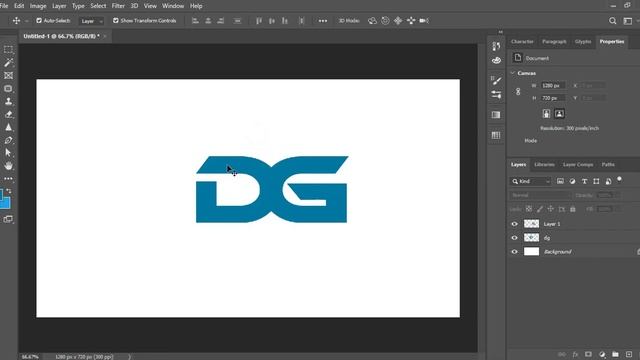Click the blue background color swatch

[x=5, y=203]
